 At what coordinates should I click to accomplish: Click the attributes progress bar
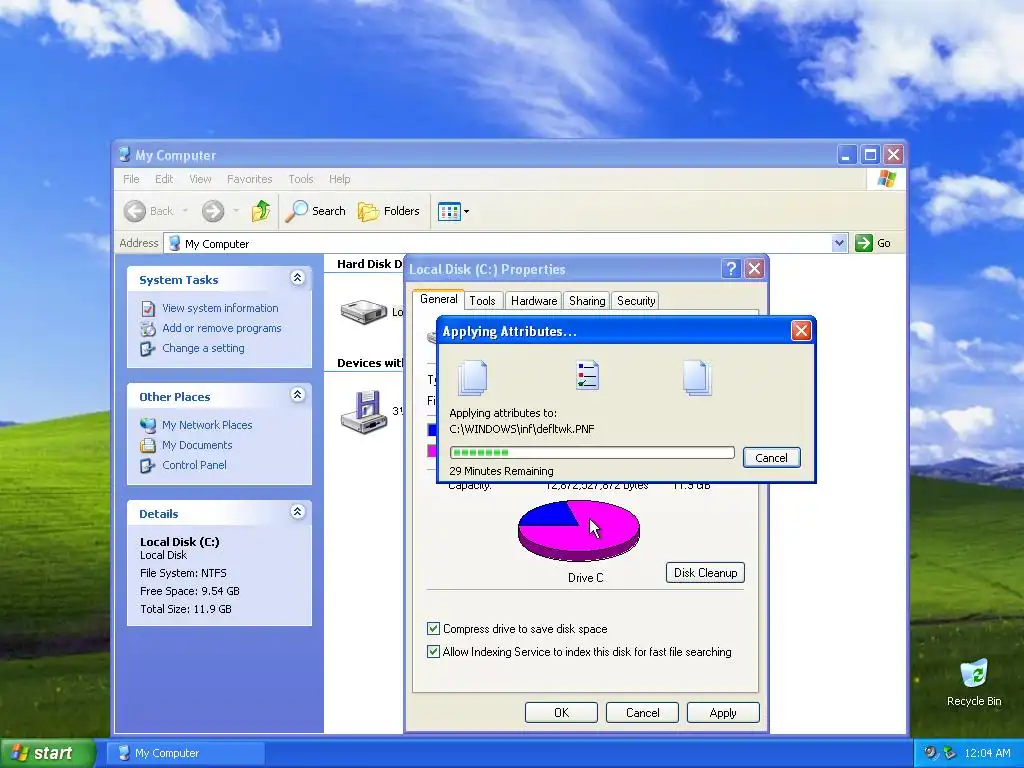coord(592,453)
